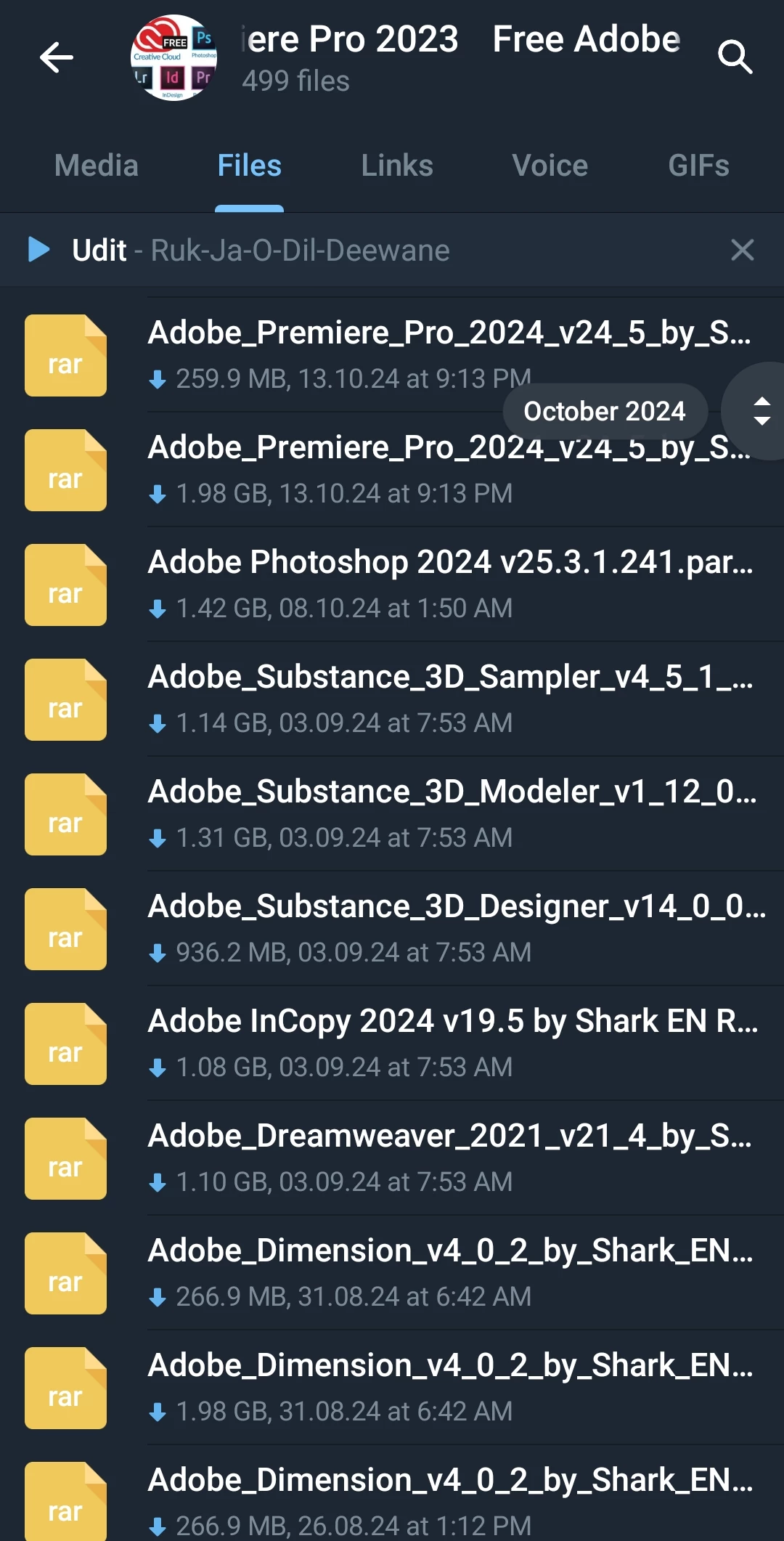Tap rar icon of Dimension 26.08.24 file

pos(65,1501)
